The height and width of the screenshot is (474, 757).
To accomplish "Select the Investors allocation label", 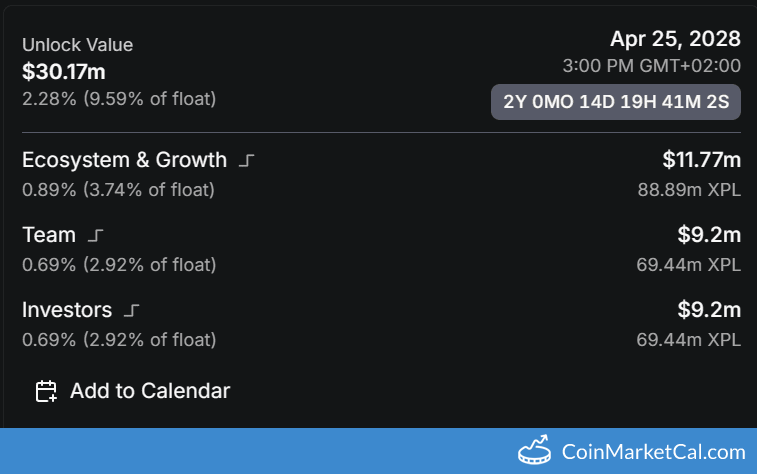I will 67,310.
